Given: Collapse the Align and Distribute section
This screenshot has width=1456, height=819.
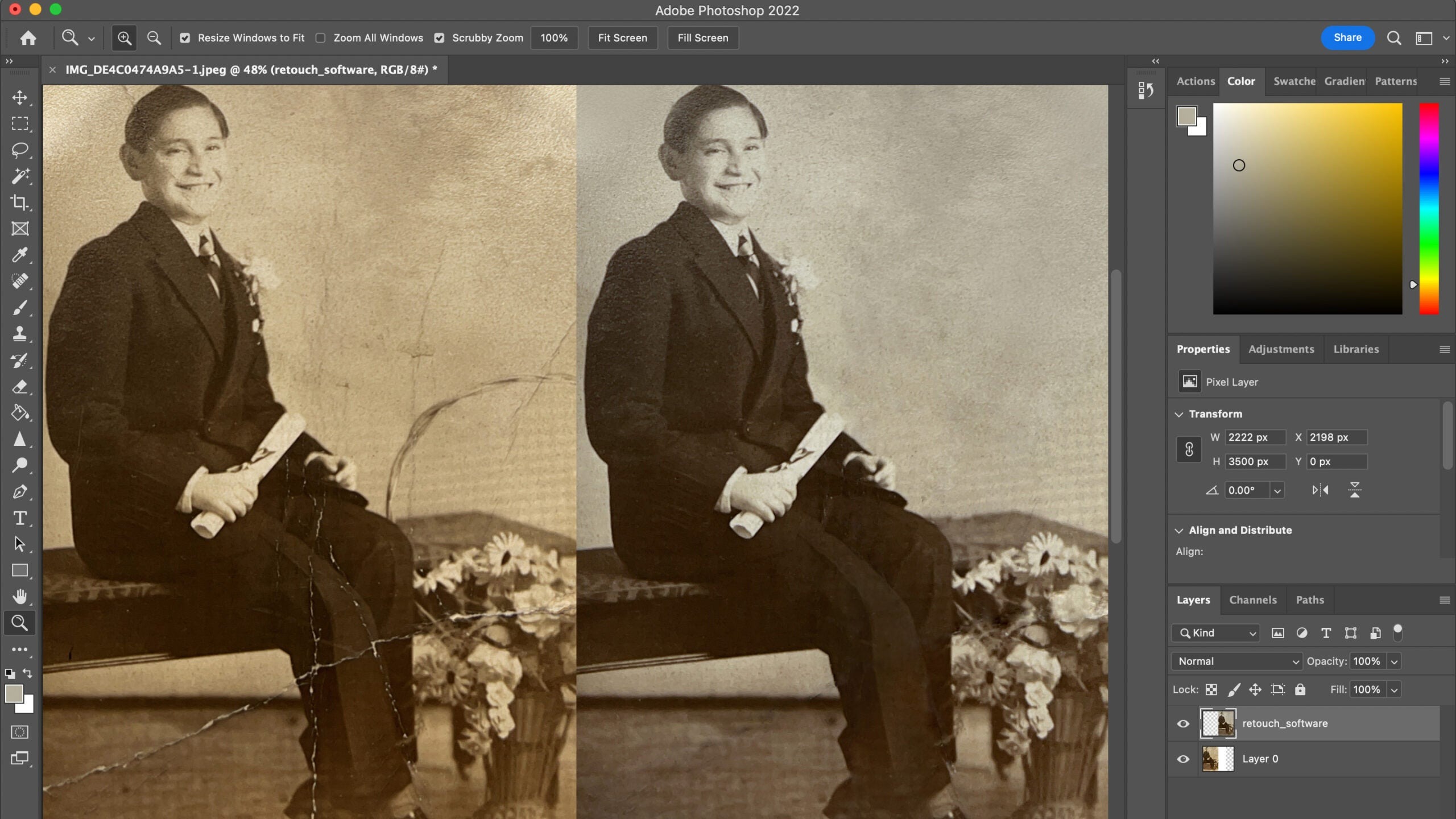Looking at the screenshot, I should [x=1179, y=531].
